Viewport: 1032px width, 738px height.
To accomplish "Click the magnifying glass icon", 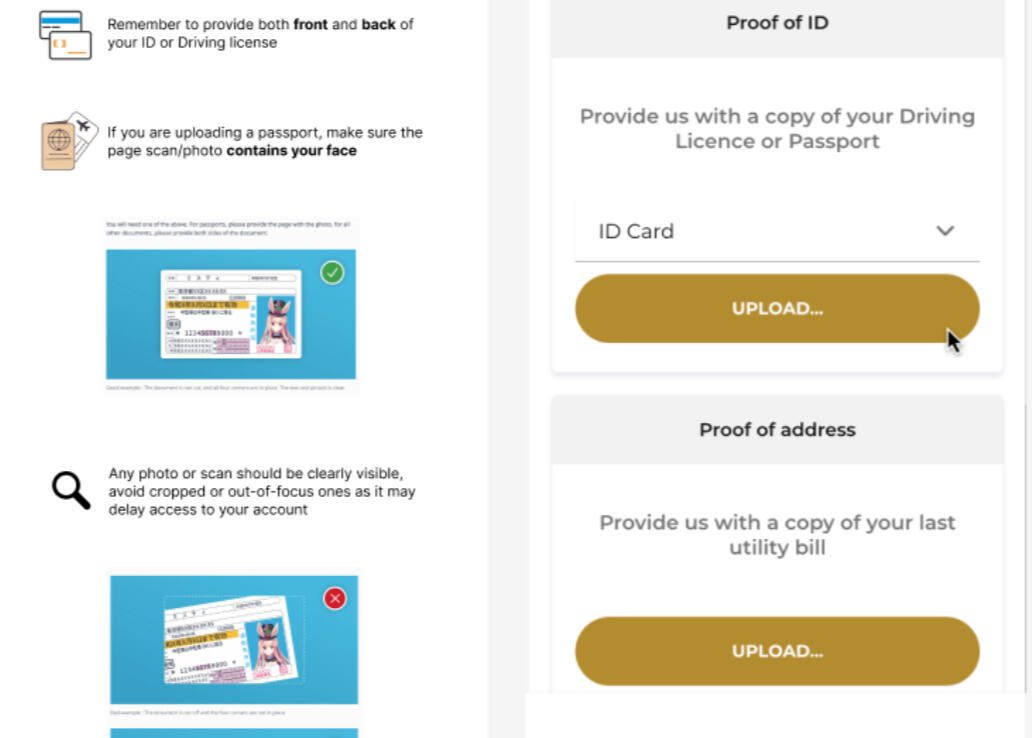I will click(70, 490).
